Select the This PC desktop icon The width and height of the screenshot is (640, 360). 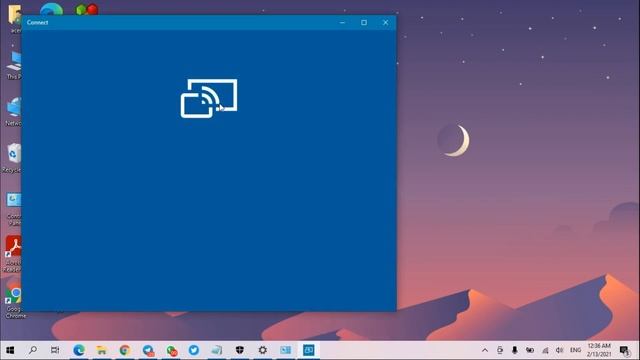click(14, 65)
